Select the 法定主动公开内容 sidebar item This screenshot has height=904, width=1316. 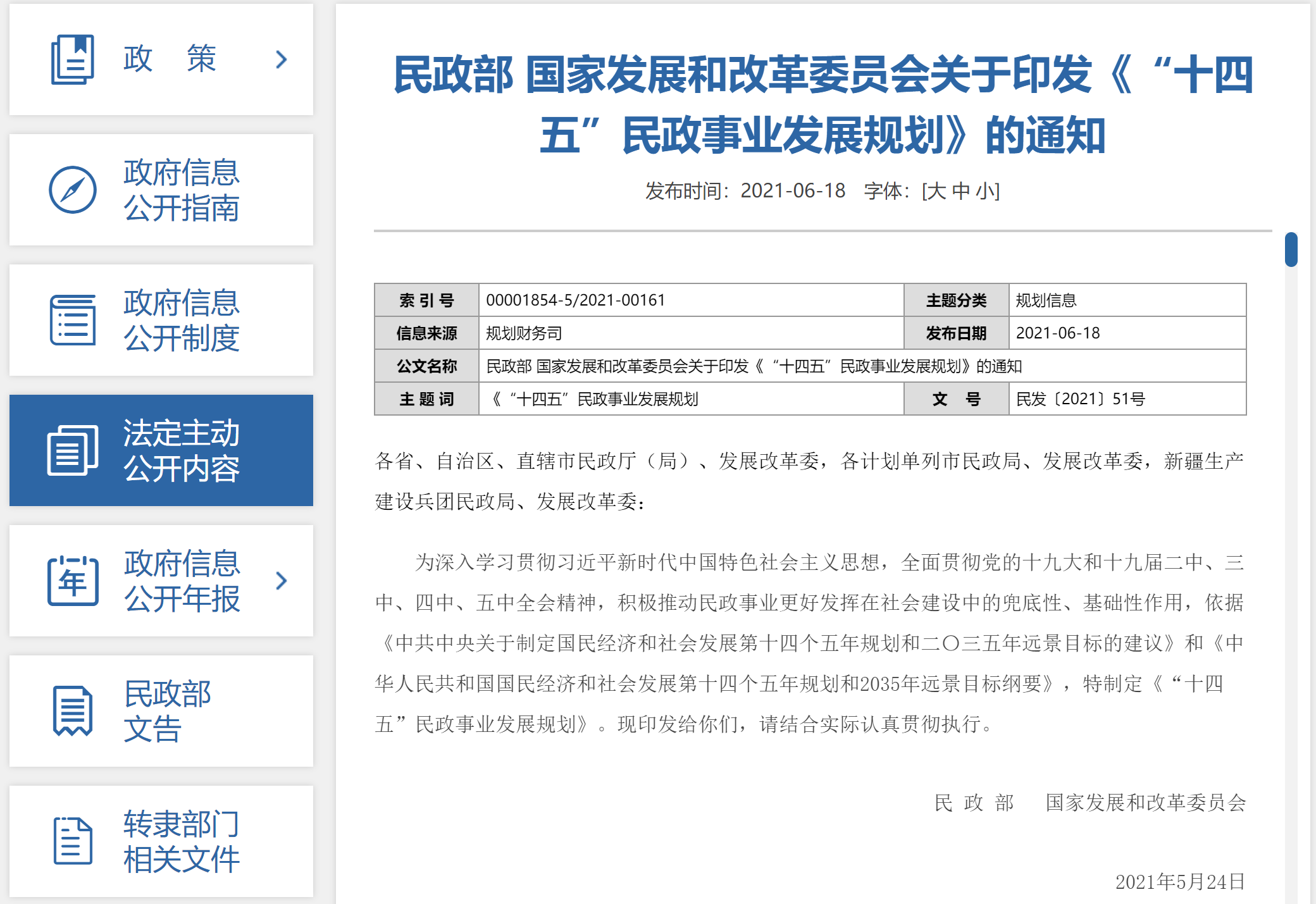point(181,450)
